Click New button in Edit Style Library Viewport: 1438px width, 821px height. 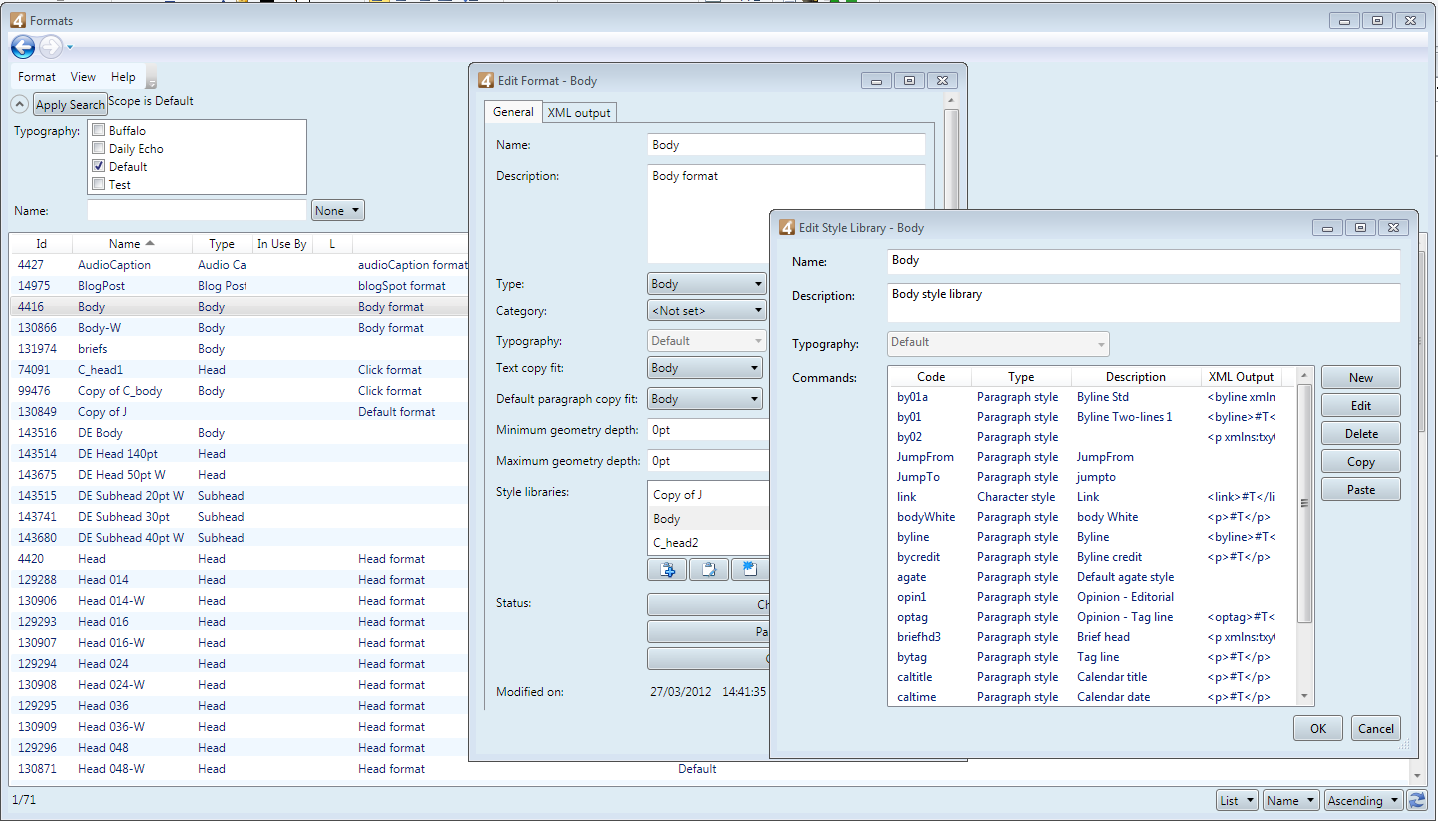[x=1360, y=378]
